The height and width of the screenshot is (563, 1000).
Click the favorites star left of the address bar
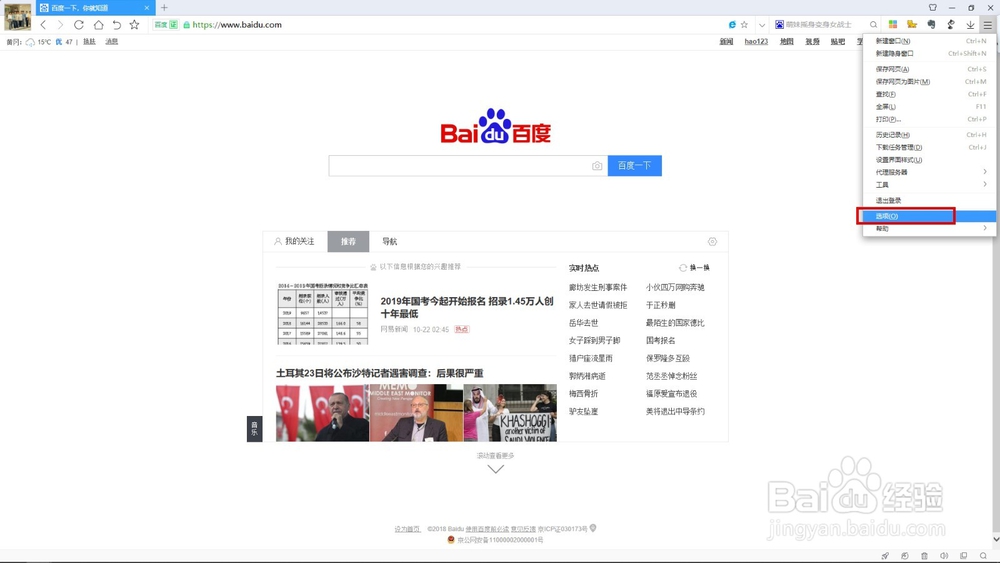coord(134,25)
